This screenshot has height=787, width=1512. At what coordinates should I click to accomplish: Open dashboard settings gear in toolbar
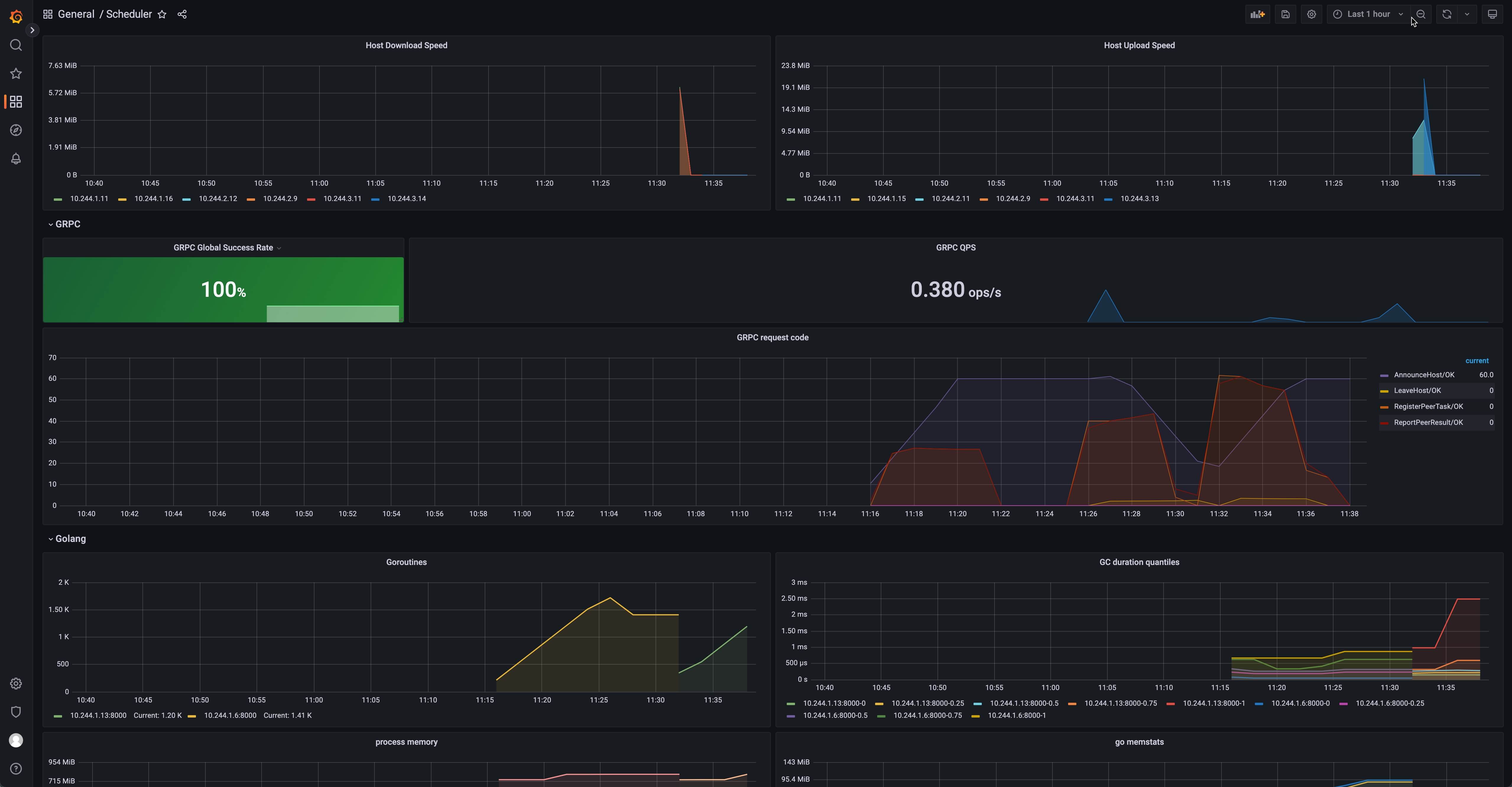coord(1311,14)
